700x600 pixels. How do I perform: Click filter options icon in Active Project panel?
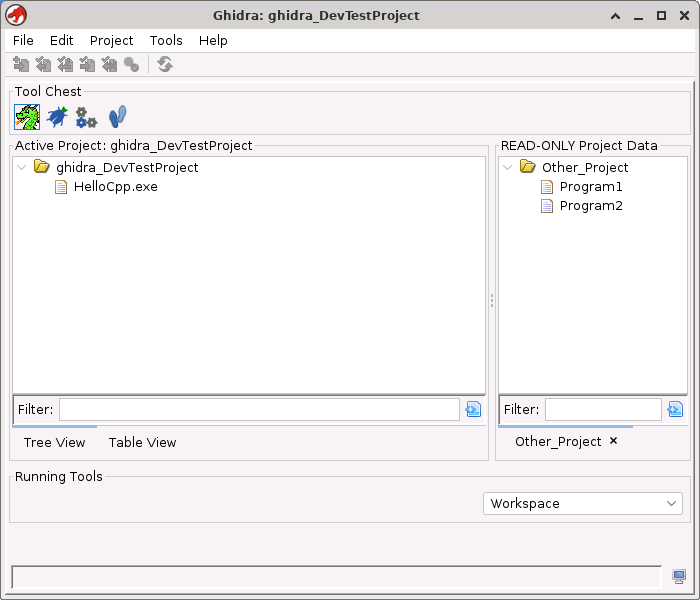coord(473,409)
